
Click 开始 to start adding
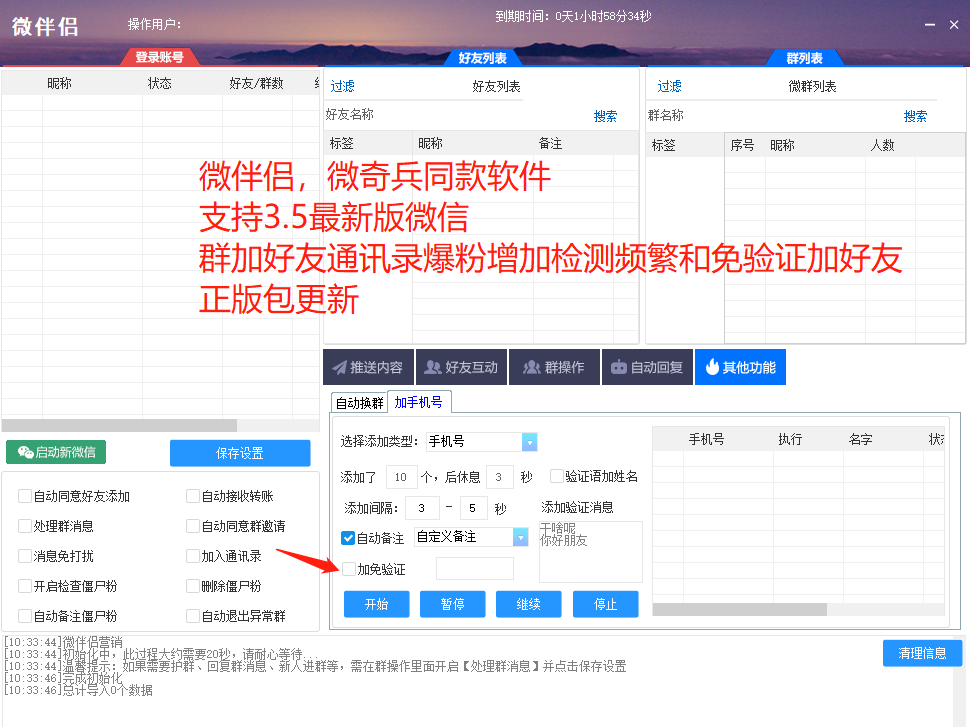click(x=377, y=604)
